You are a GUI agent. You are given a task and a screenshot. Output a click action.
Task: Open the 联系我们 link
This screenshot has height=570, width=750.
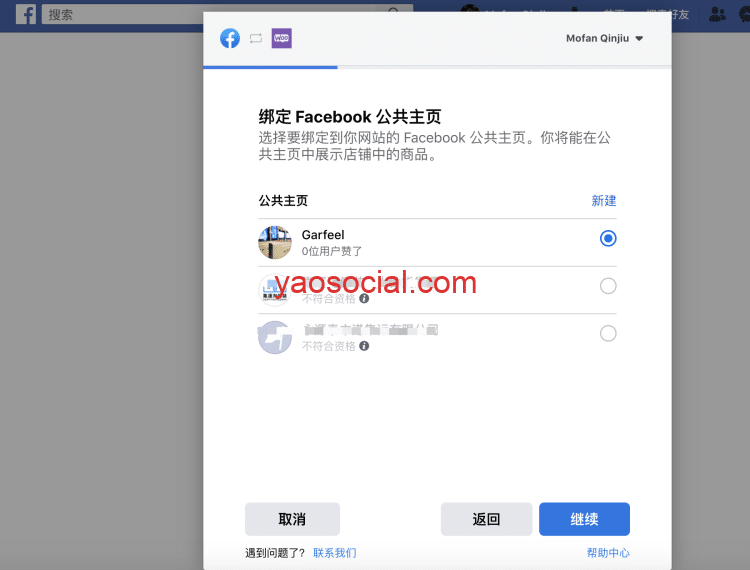tap(334, 553)
